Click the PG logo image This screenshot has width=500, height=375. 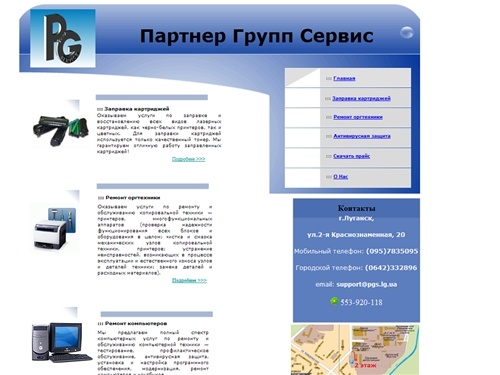click(x=63, y=38)
